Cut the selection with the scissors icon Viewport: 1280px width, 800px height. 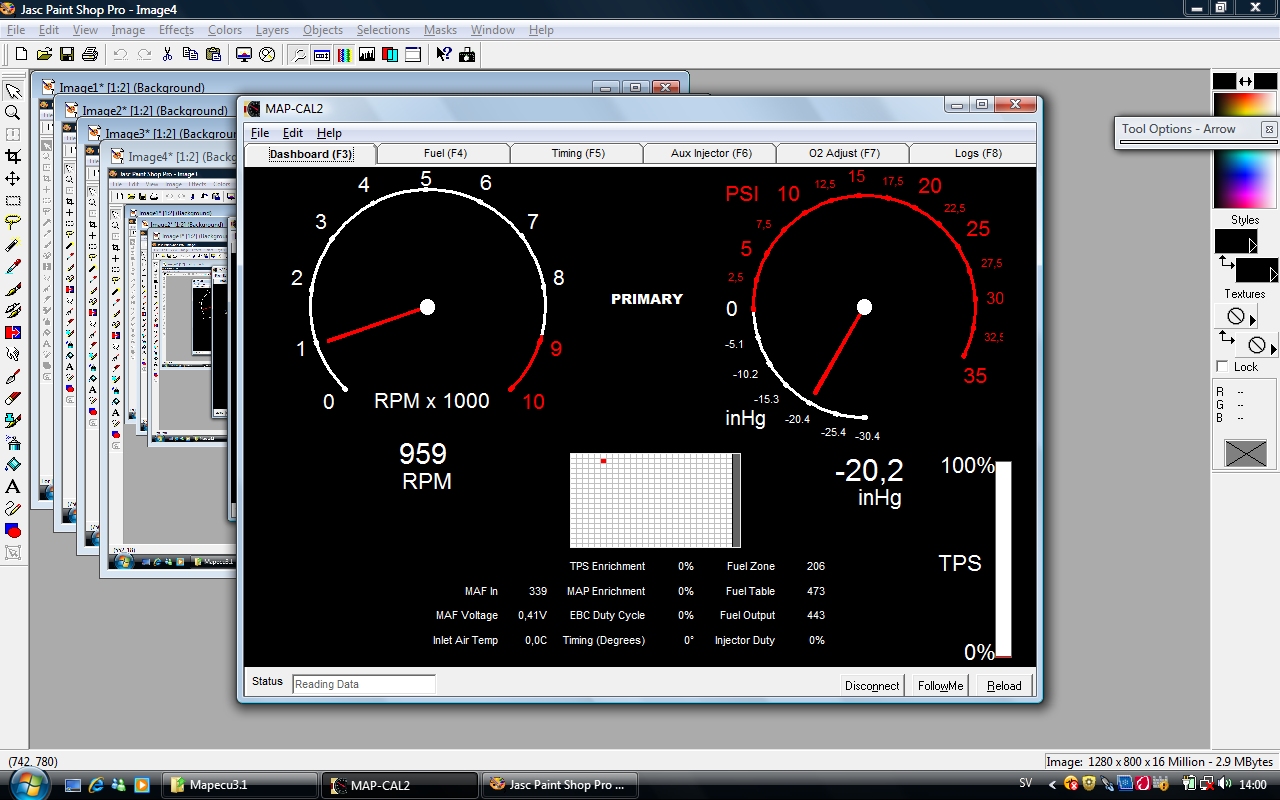click(x=167, y=54)
